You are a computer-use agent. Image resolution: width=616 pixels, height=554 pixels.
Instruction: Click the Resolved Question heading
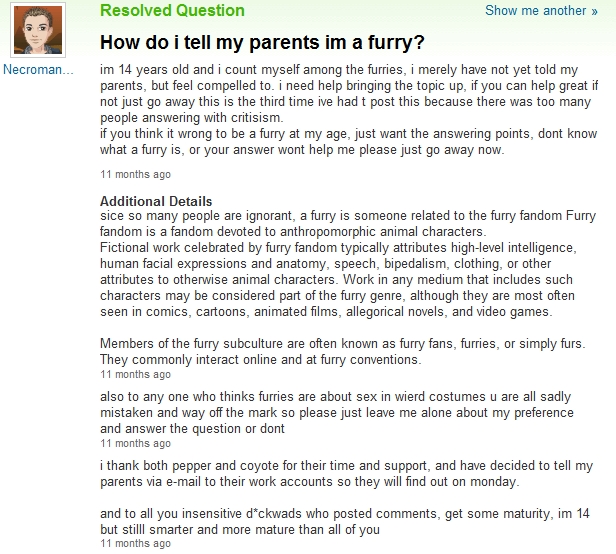pos(172,10)
